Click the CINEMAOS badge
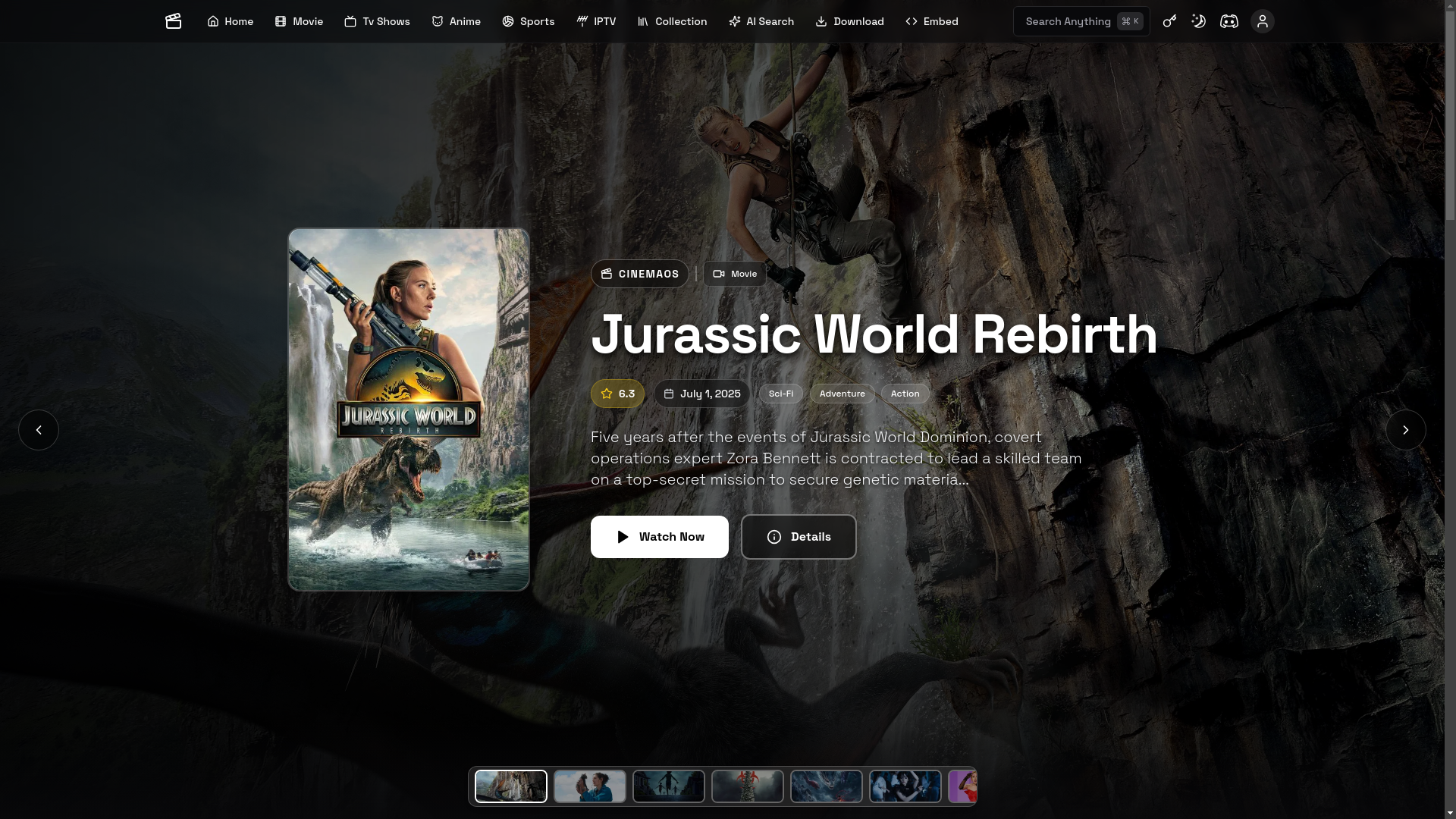1456x819 pixels. 640,274
